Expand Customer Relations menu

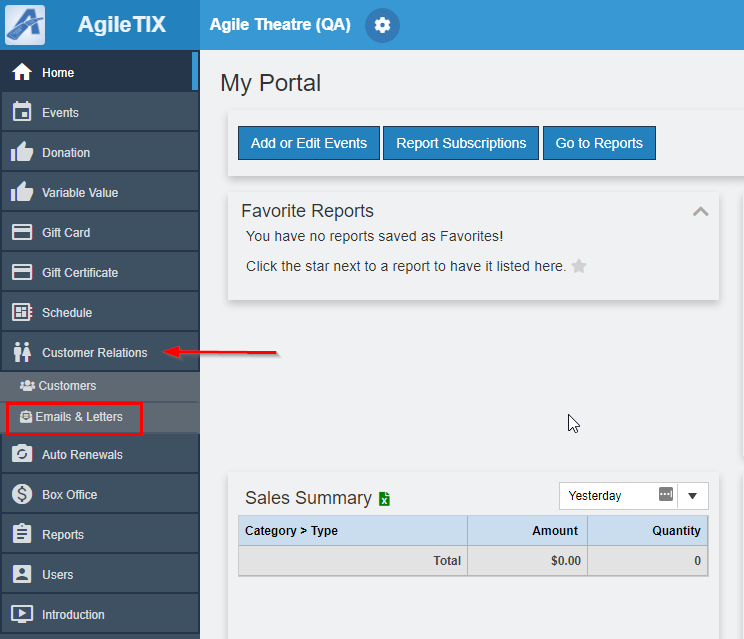[100, 352]
